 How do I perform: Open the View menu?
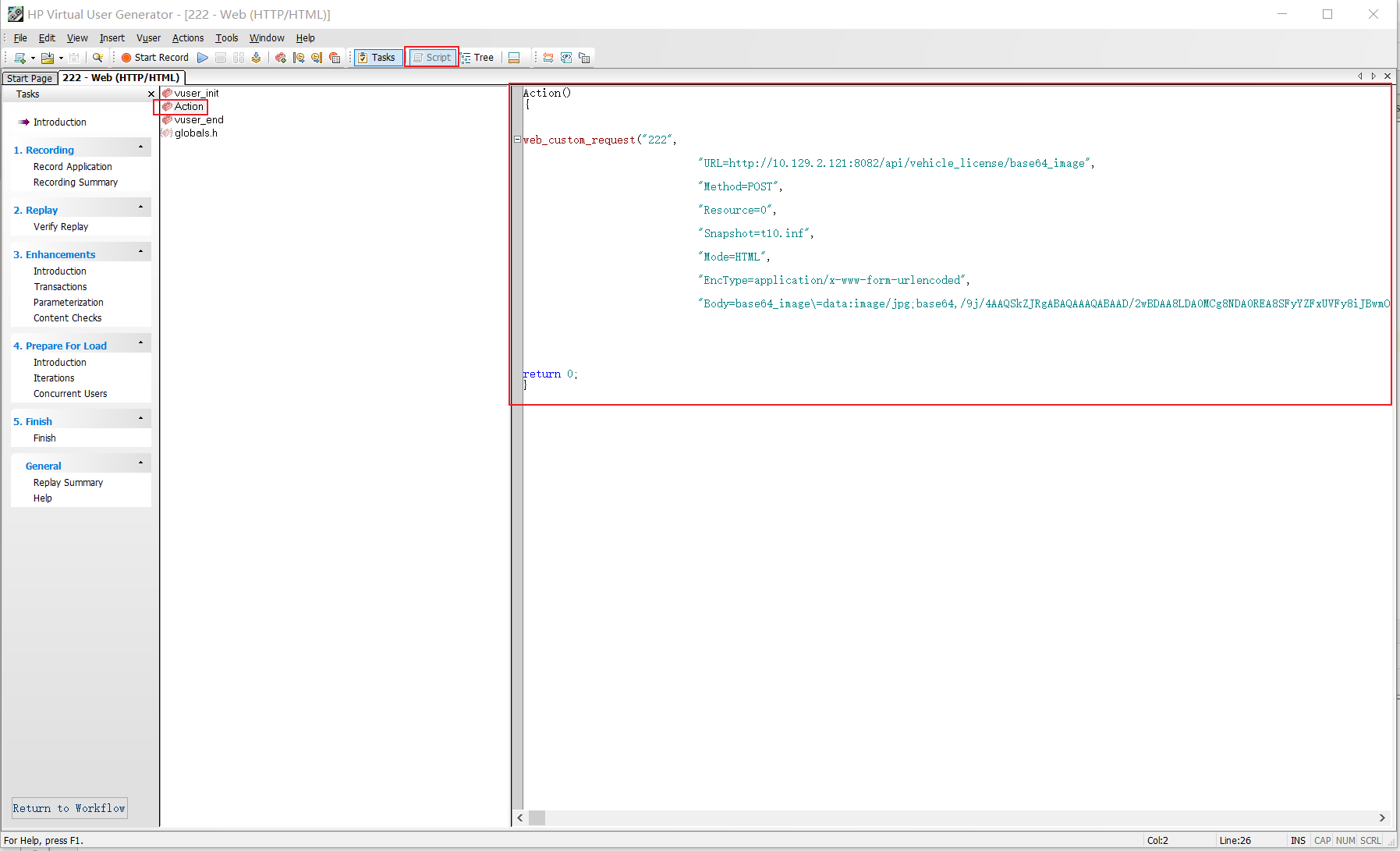77,38
